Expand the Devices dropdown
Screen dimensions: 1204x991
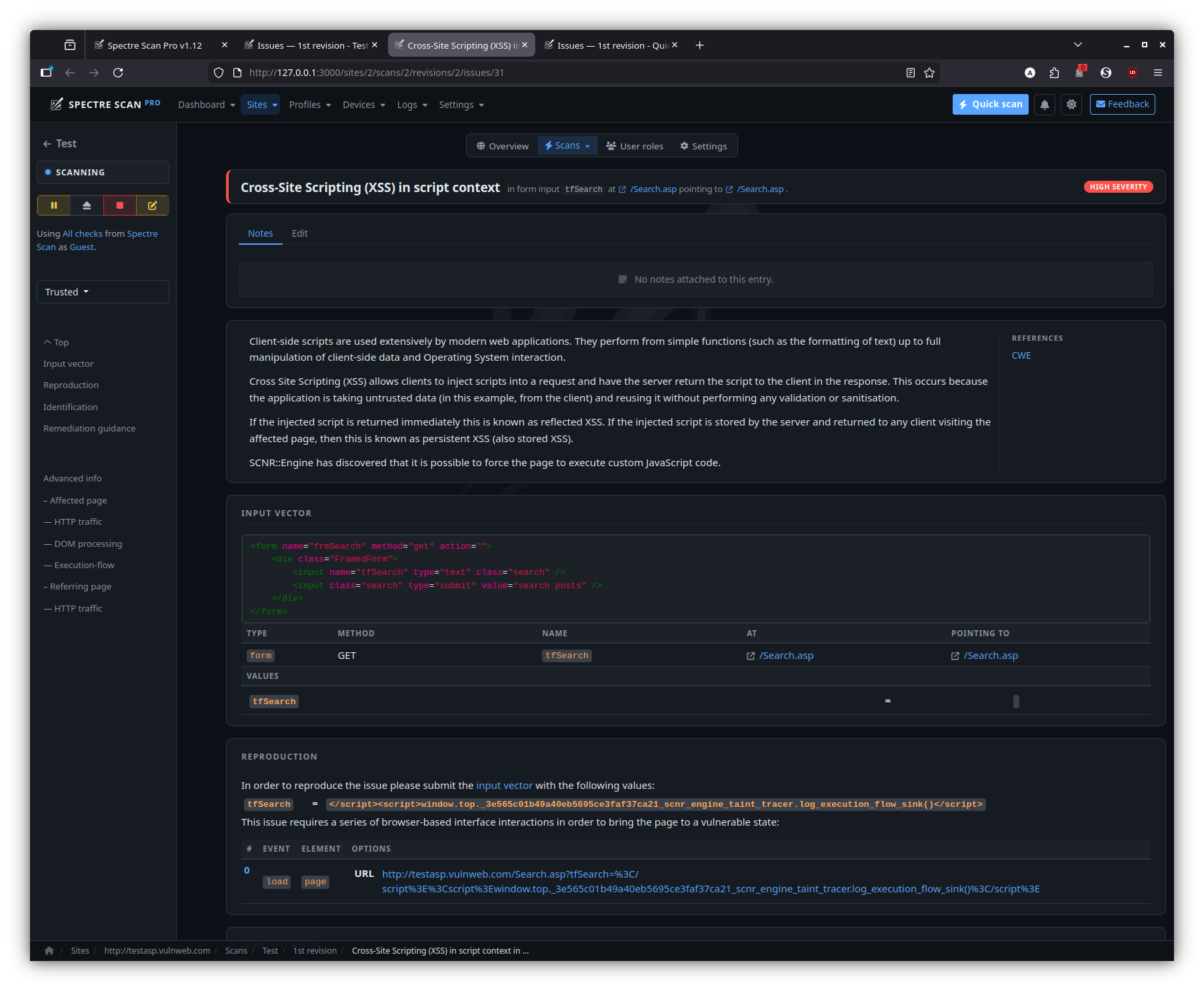coord(364,105)
